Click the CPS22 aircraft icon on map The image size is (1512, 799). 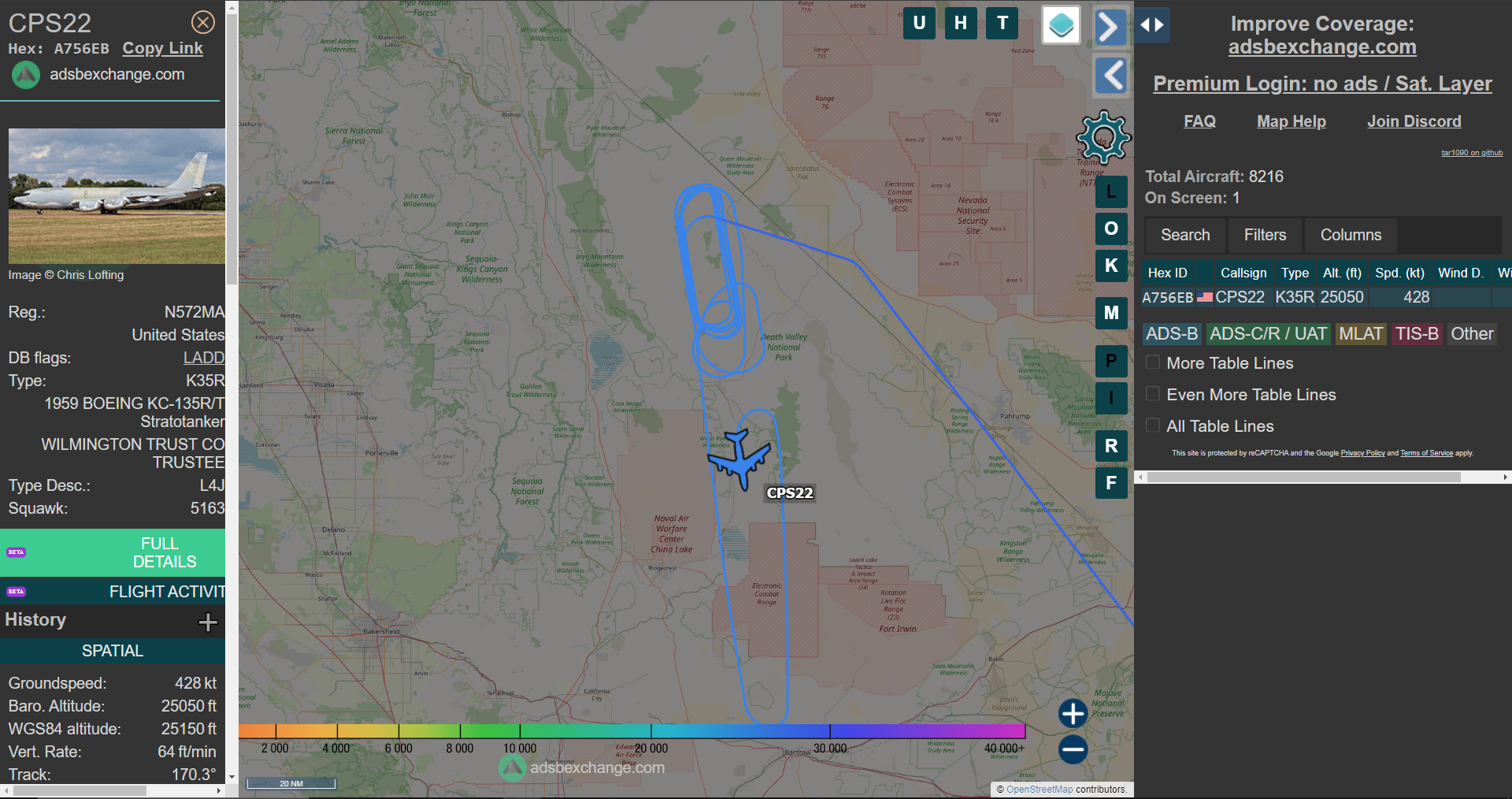(x=739, y=459)
